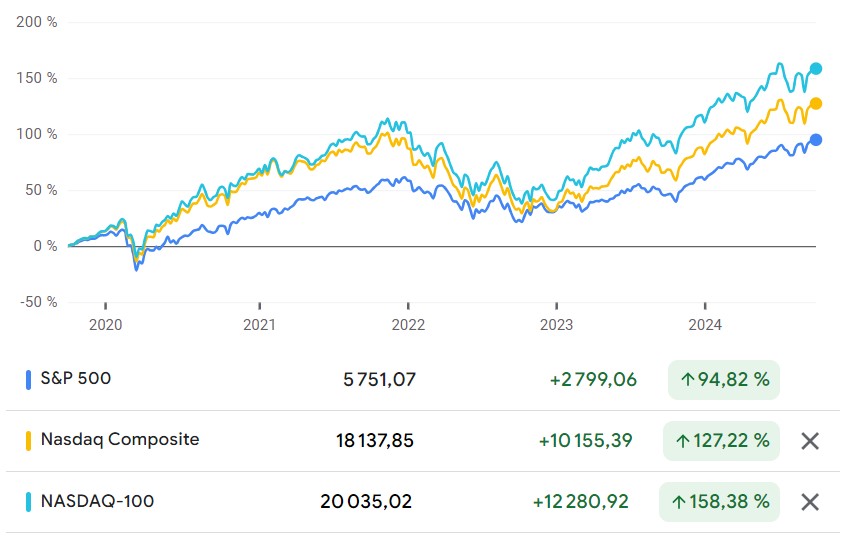Click the 2020 label on the time axis
This screenshot has width=868, height=541.
pyautogui.click(x=105, y=324)
